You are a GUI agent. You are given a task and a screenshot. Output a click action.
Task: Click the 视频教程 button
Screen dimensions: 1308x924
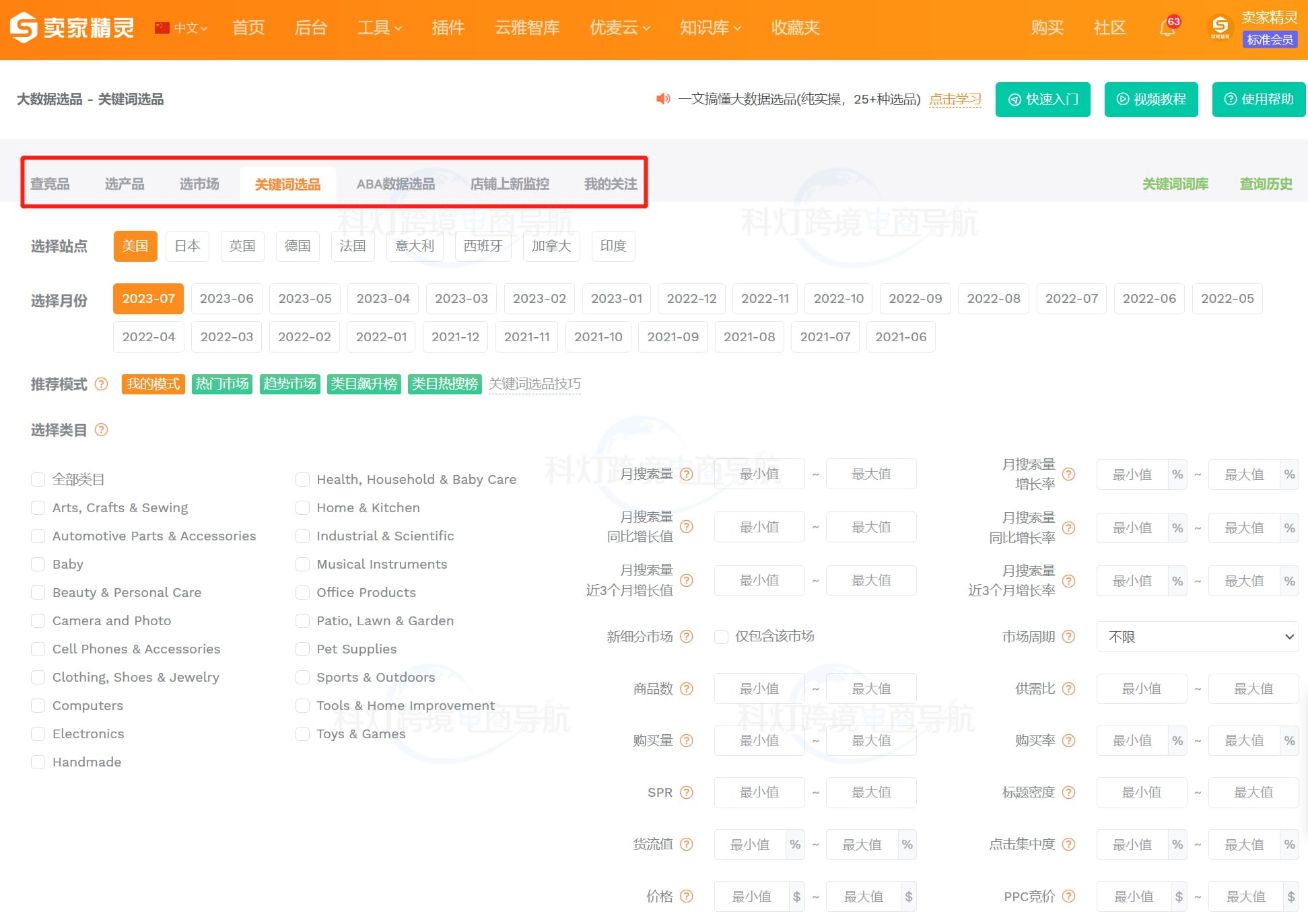tap(1150, 100)
